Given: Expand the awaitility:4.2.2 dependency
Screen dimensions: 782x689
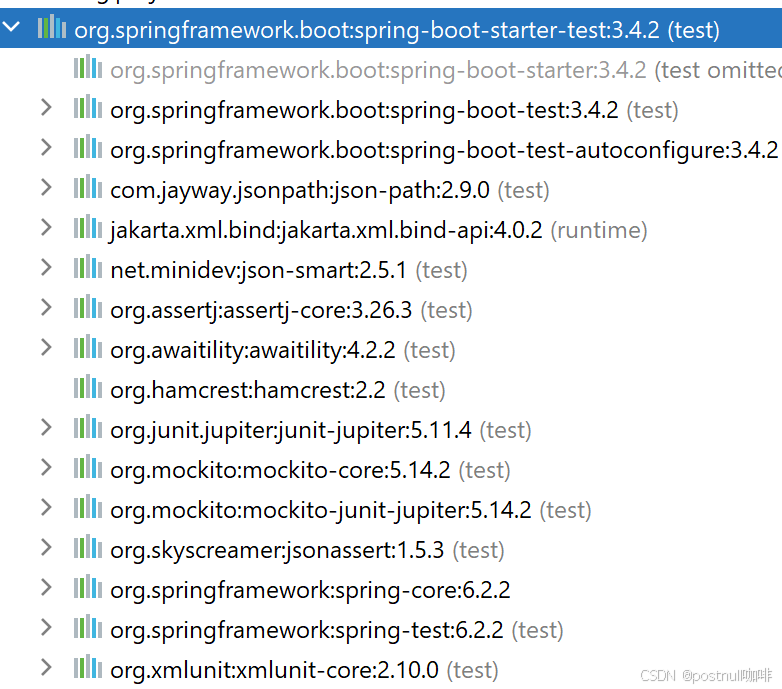Looking at the screenshot, I should point(46,347).
